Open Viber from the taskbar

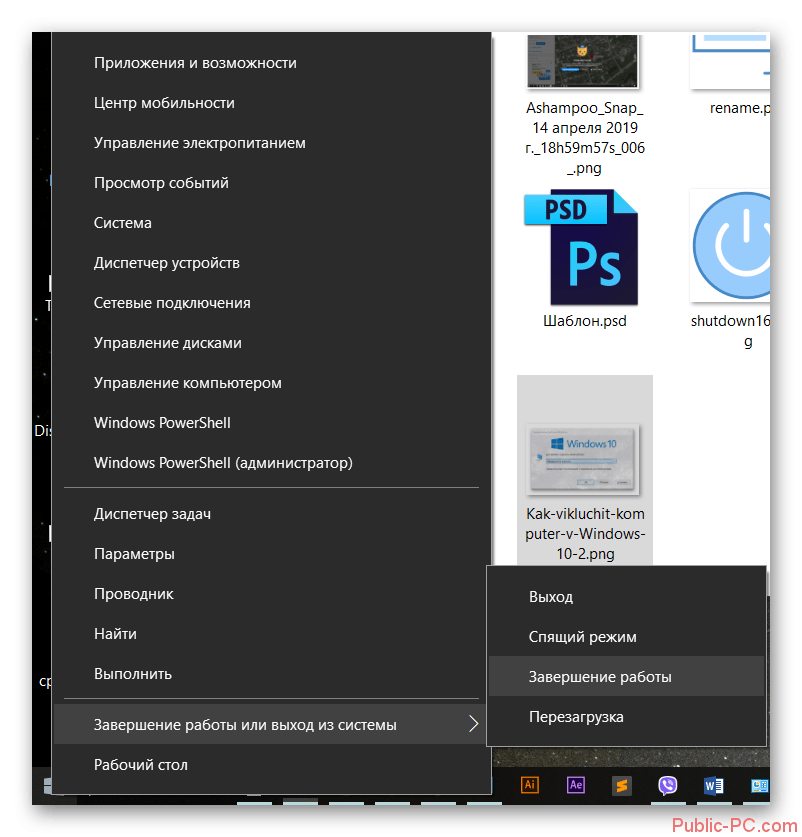pos(667,786)
